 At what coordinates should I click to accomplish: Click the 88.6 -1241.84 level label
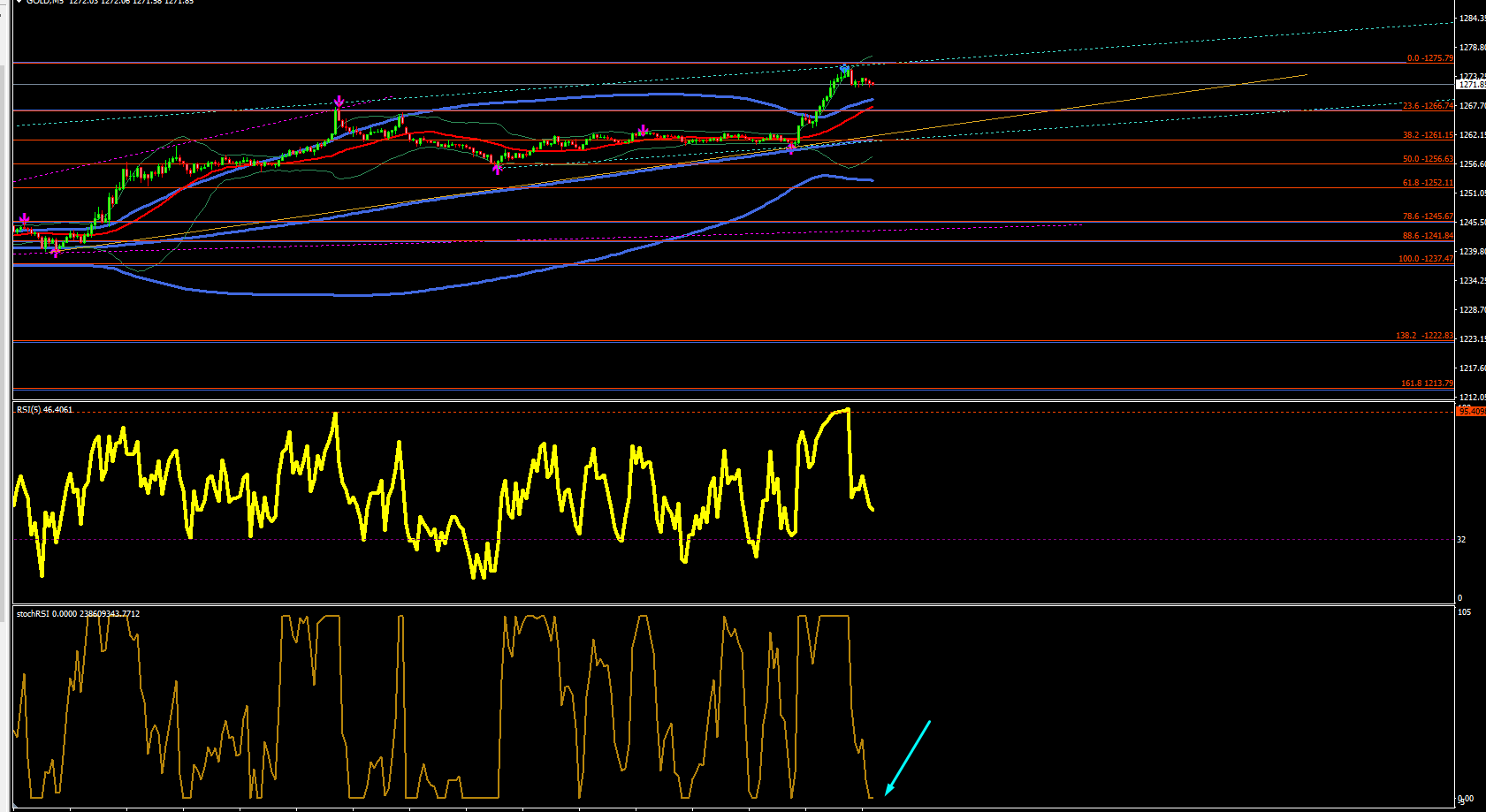[1428, 236]
